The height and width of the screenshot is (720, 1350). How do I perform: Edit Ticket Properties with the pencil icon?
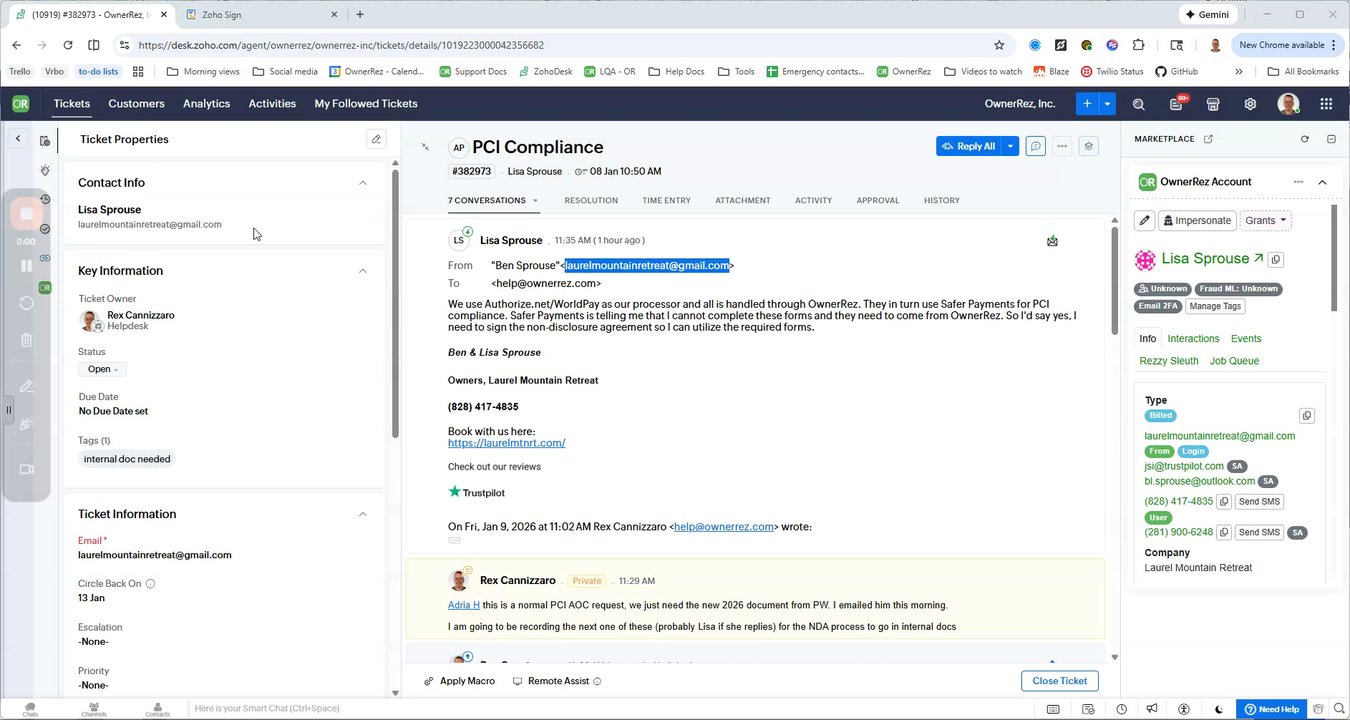pyautogui.click(x=376, y=139)
